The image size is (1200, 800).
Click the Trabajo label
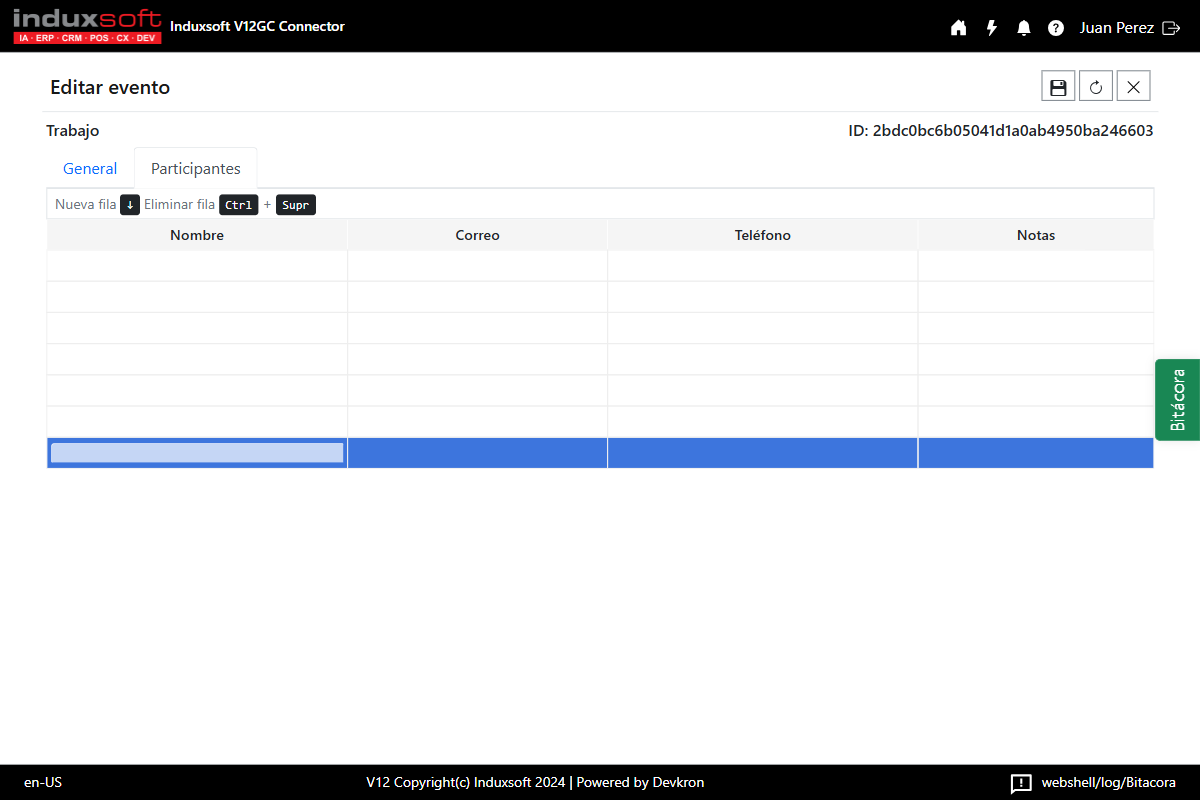point(73,131)
